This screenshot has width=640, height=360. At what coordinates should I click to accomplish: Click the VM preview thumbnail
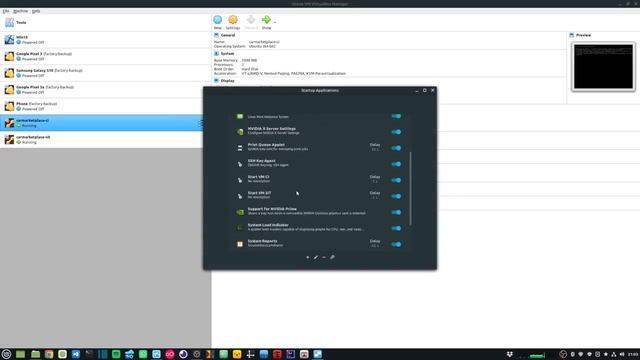603,67
